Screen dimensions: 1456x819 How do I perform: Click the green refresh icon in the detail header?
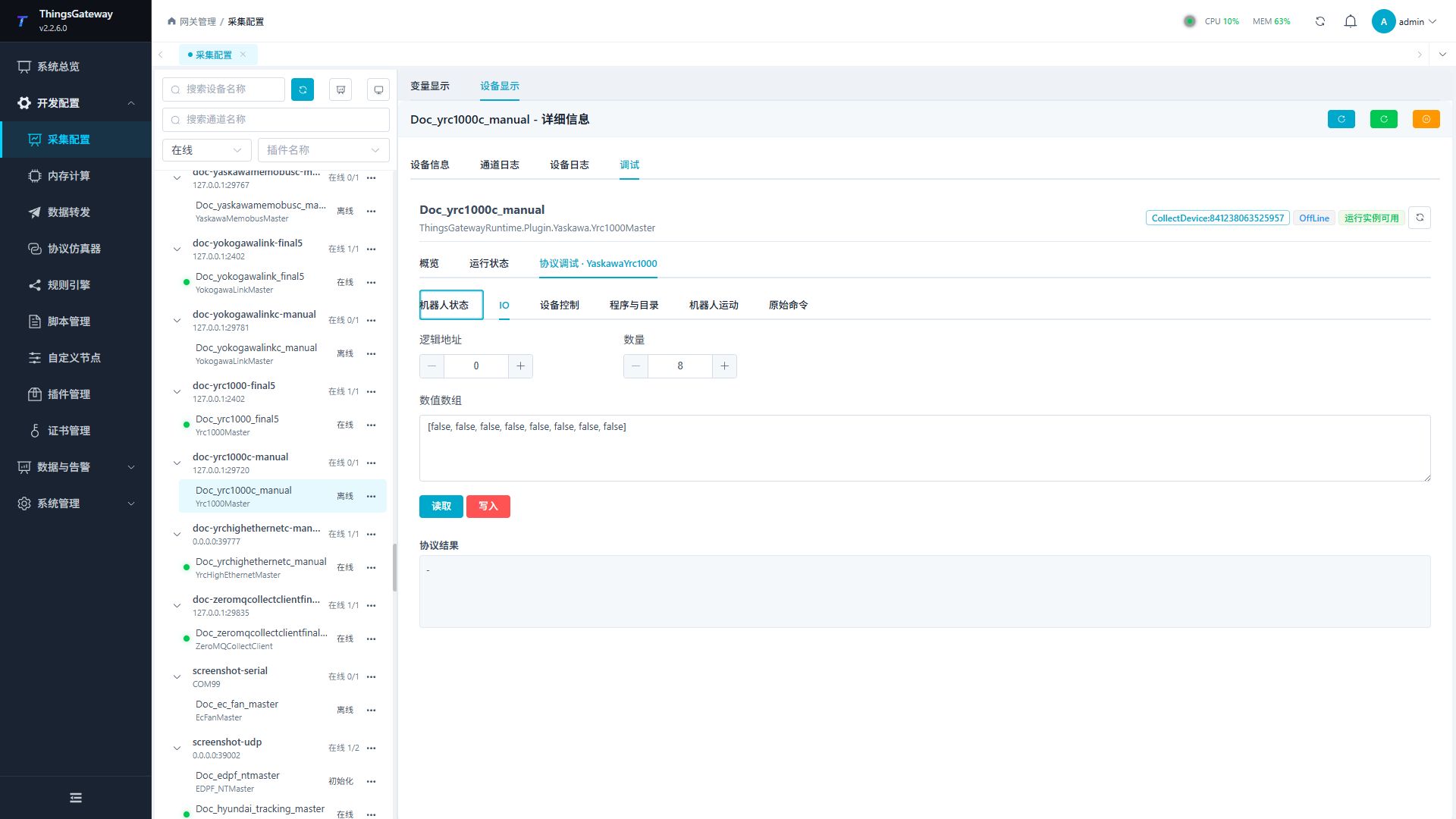tap(1384, 119)
